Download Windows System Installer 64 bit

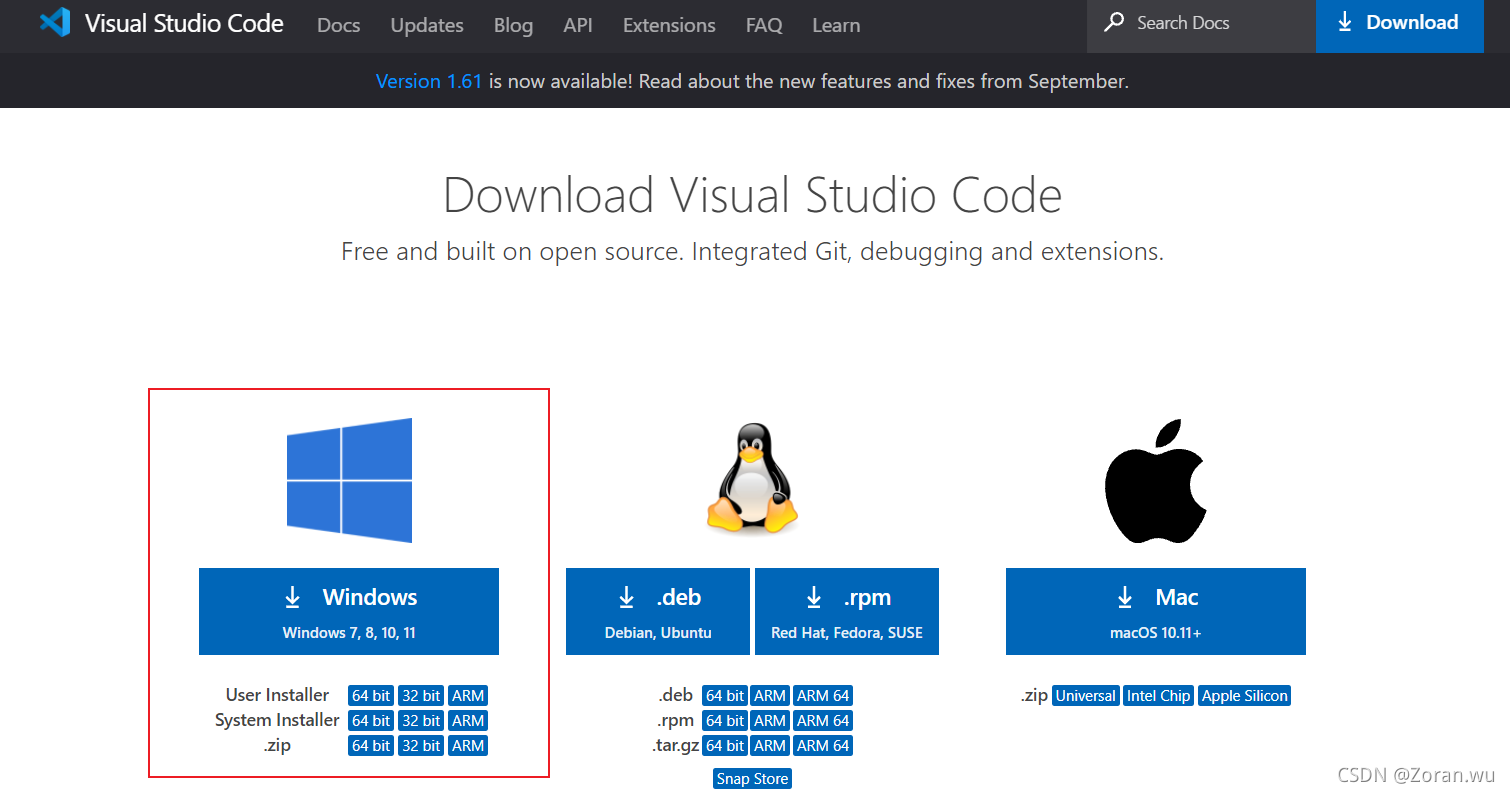(370, 721)
